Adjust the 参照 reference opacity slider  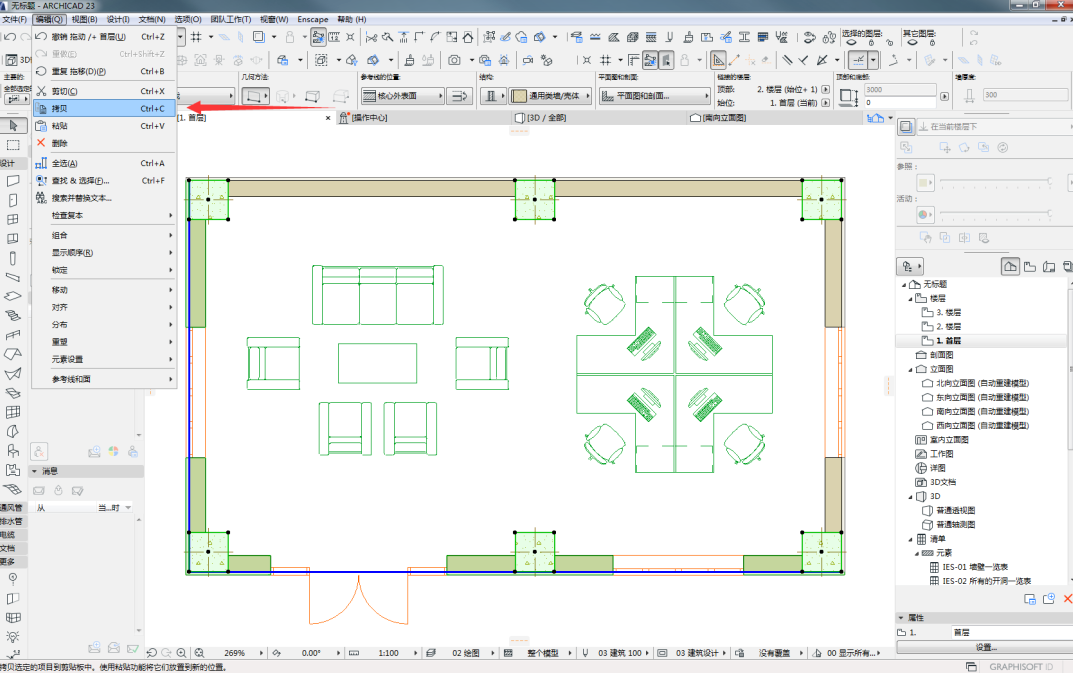click(996, 182)
